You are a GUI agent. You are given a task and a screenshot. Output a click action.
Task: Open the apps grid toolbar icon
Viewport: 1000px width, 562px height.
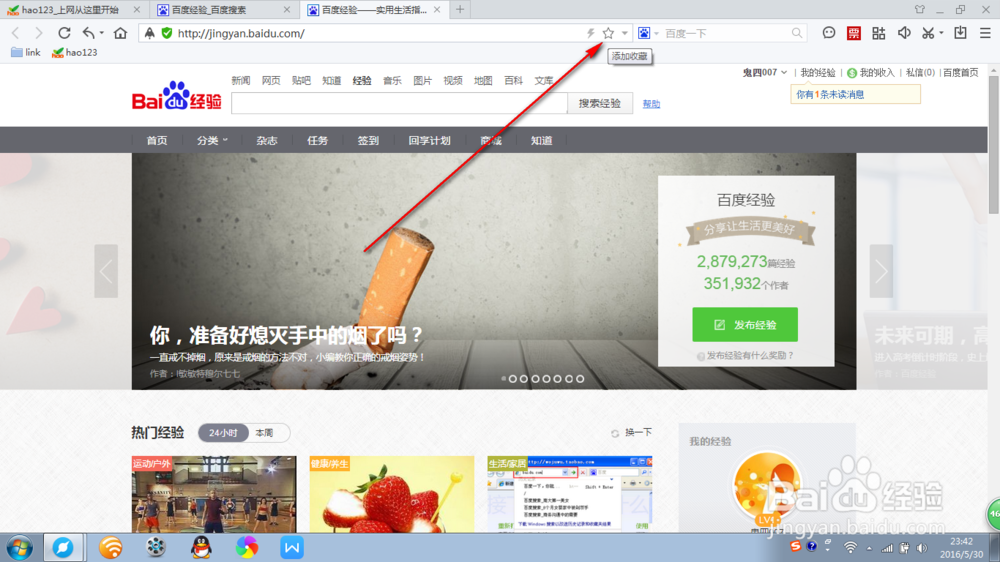click(878, 33)
